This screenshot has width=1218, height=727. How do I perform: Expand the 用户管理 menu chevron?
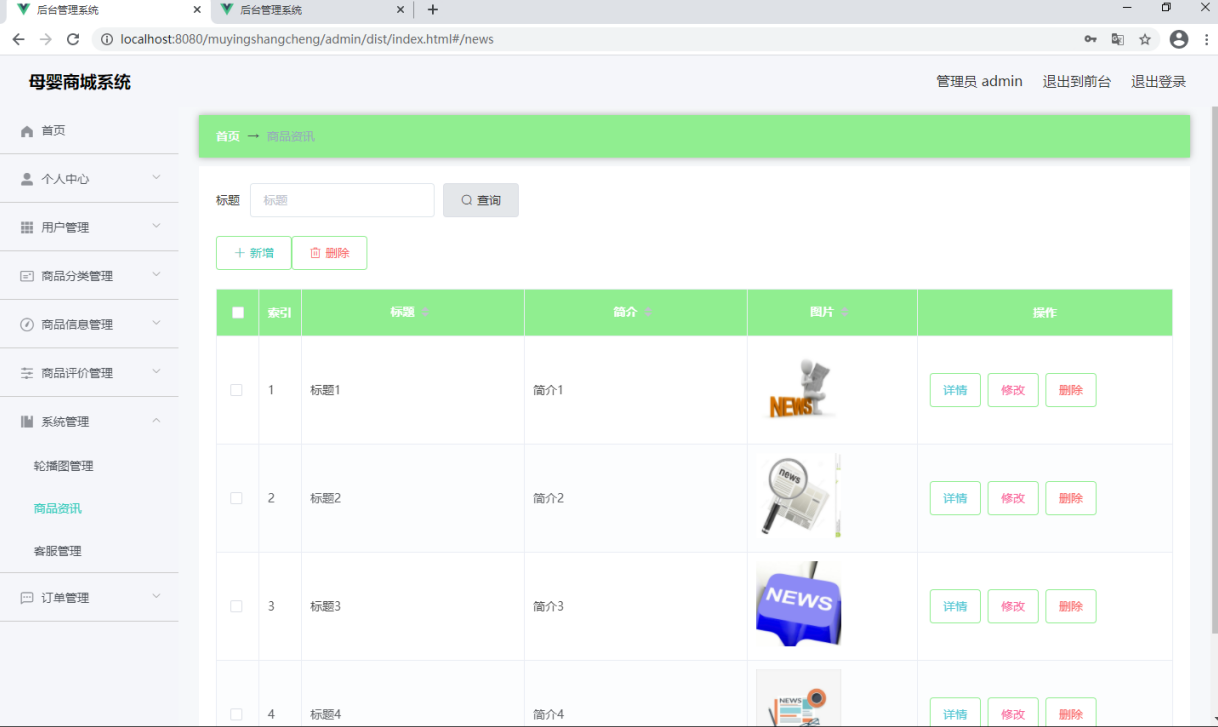pos(156,226)
